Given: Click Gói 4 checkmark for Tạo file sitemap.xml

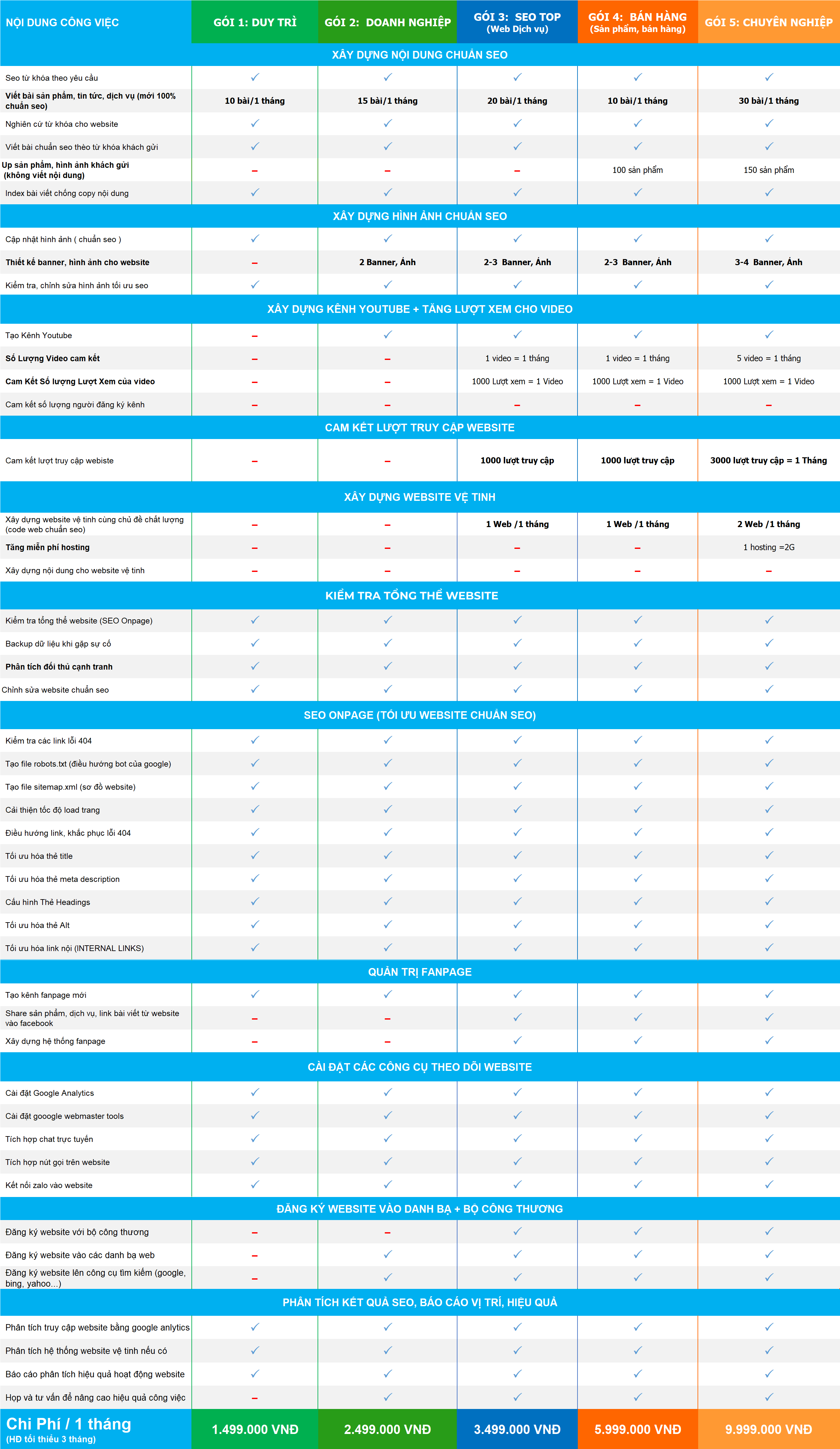Looking at the screenshot, I should click(x=638, y=786).
